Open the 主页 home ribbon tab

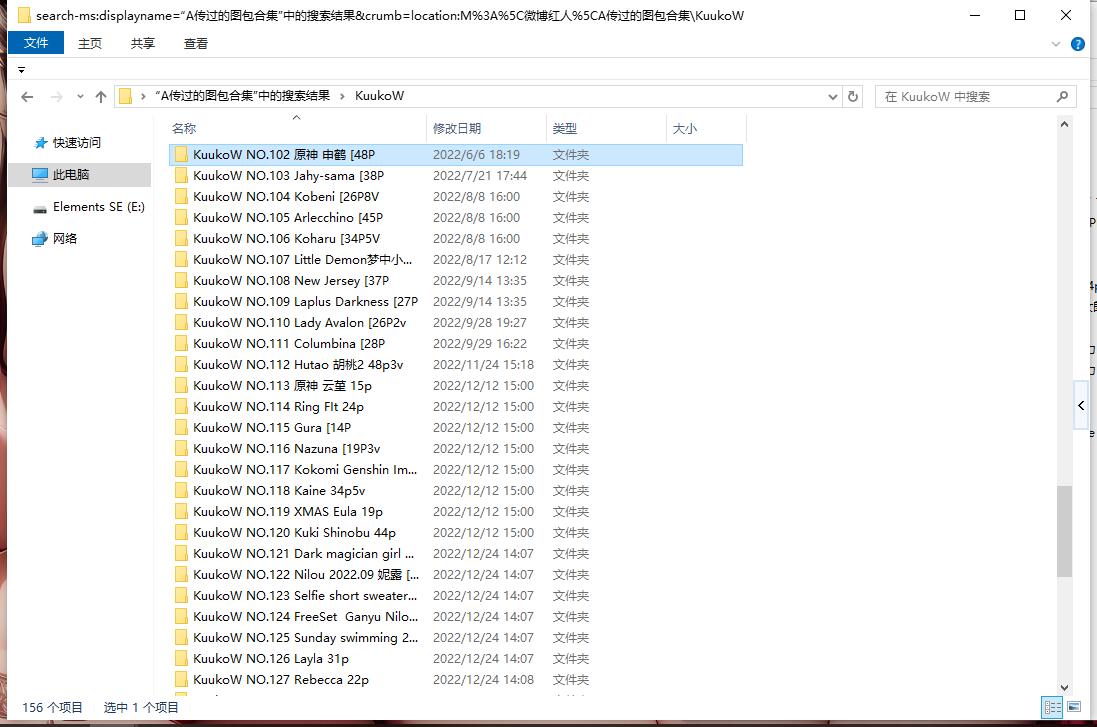tap(90, 43)
